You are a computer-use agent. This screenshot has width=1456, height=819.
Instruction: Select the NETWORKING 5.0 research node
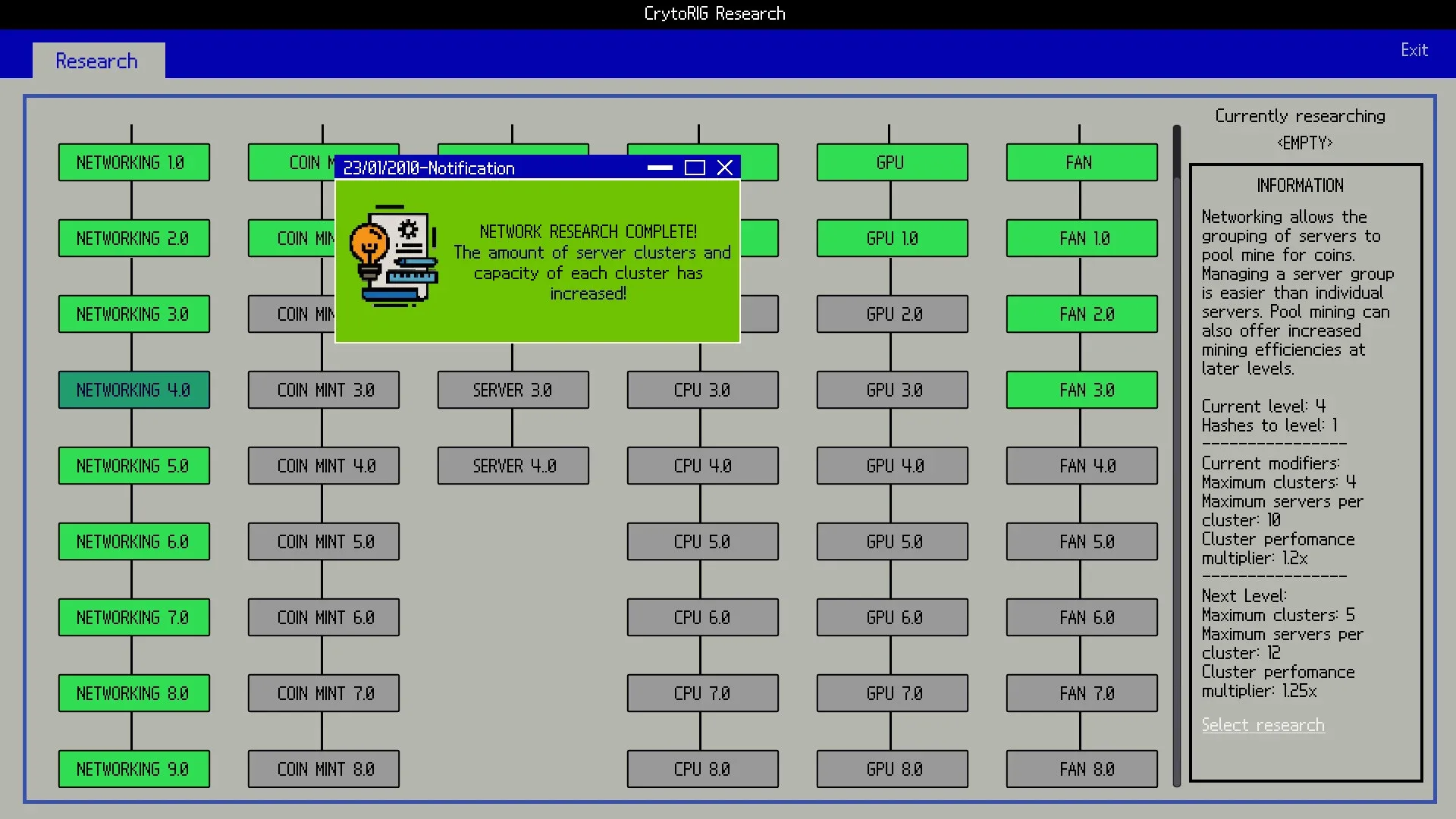click(x=133, y=466)
